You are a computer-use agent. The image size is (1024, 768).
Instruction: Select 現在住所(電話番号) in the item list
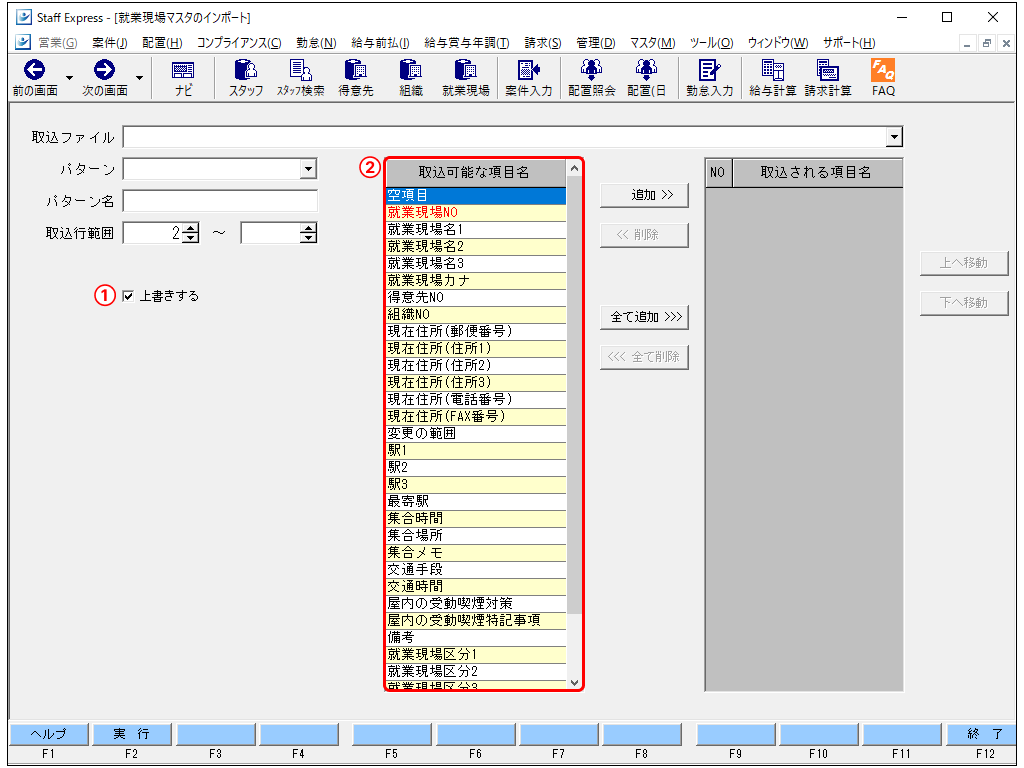[x=476, y=399]
